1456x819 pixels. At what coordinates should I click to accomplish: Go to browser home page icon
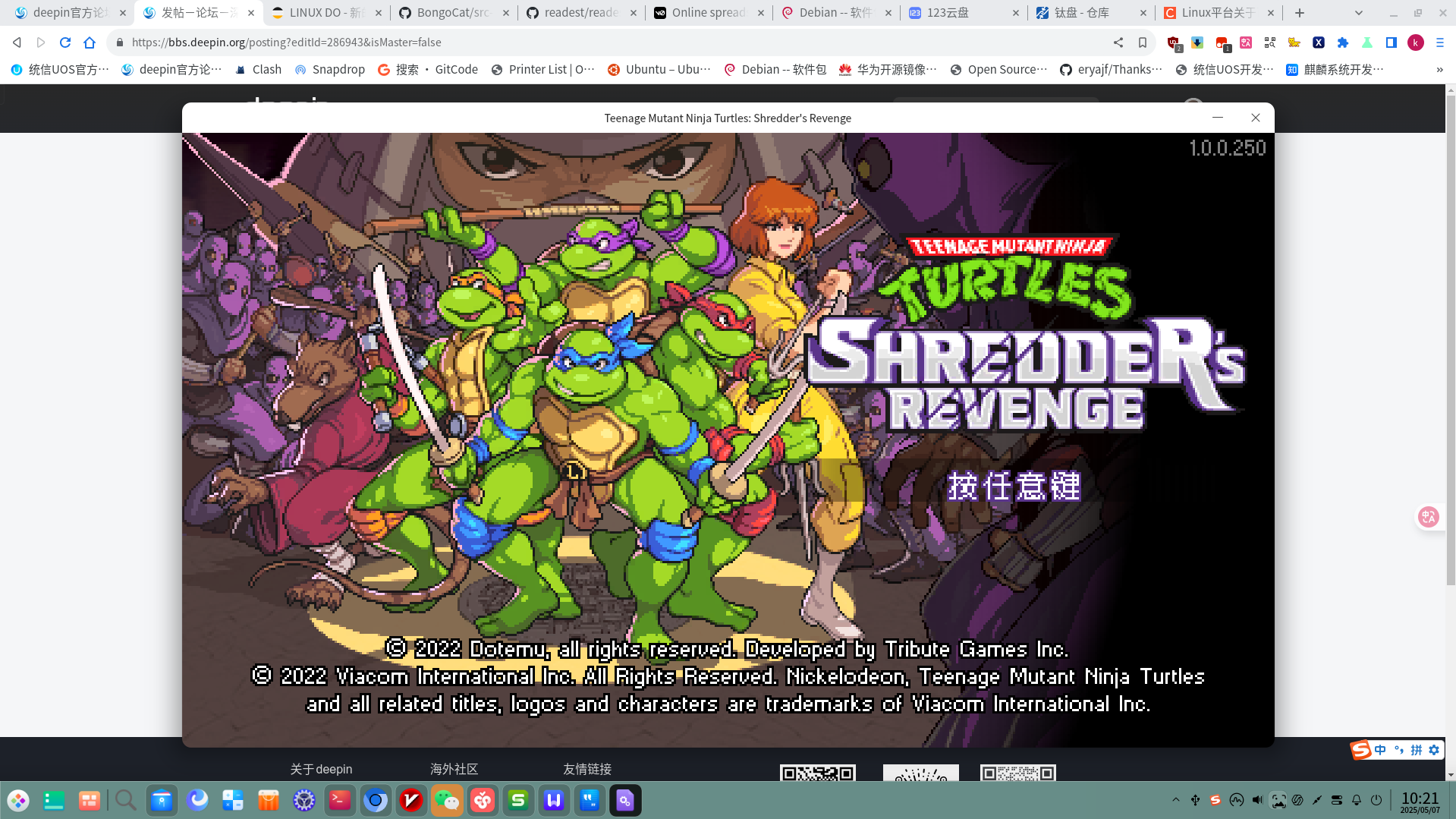pos(90,43)
